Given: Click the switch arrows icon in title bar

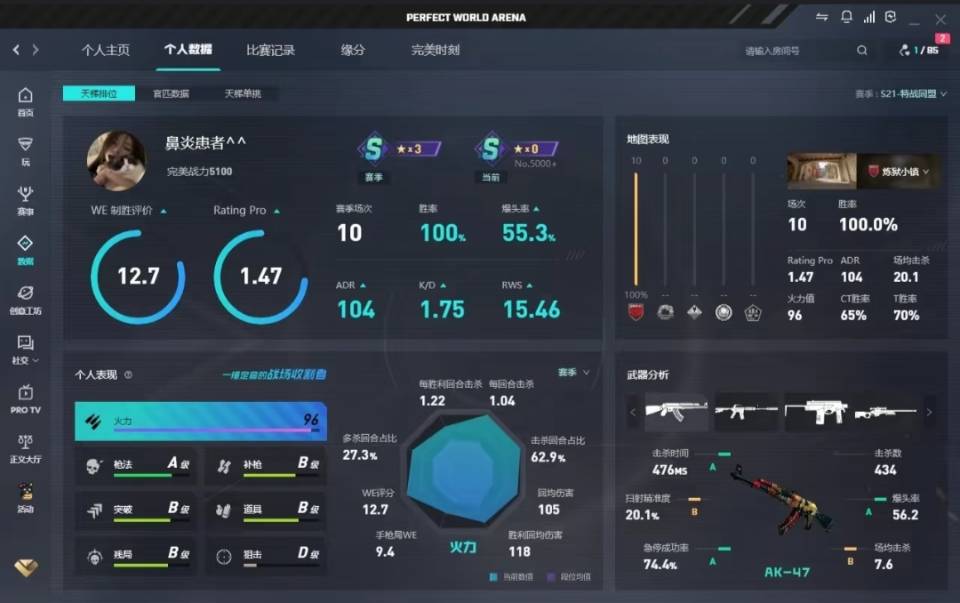Looking at the screenshot, I should tap(822, 17).
